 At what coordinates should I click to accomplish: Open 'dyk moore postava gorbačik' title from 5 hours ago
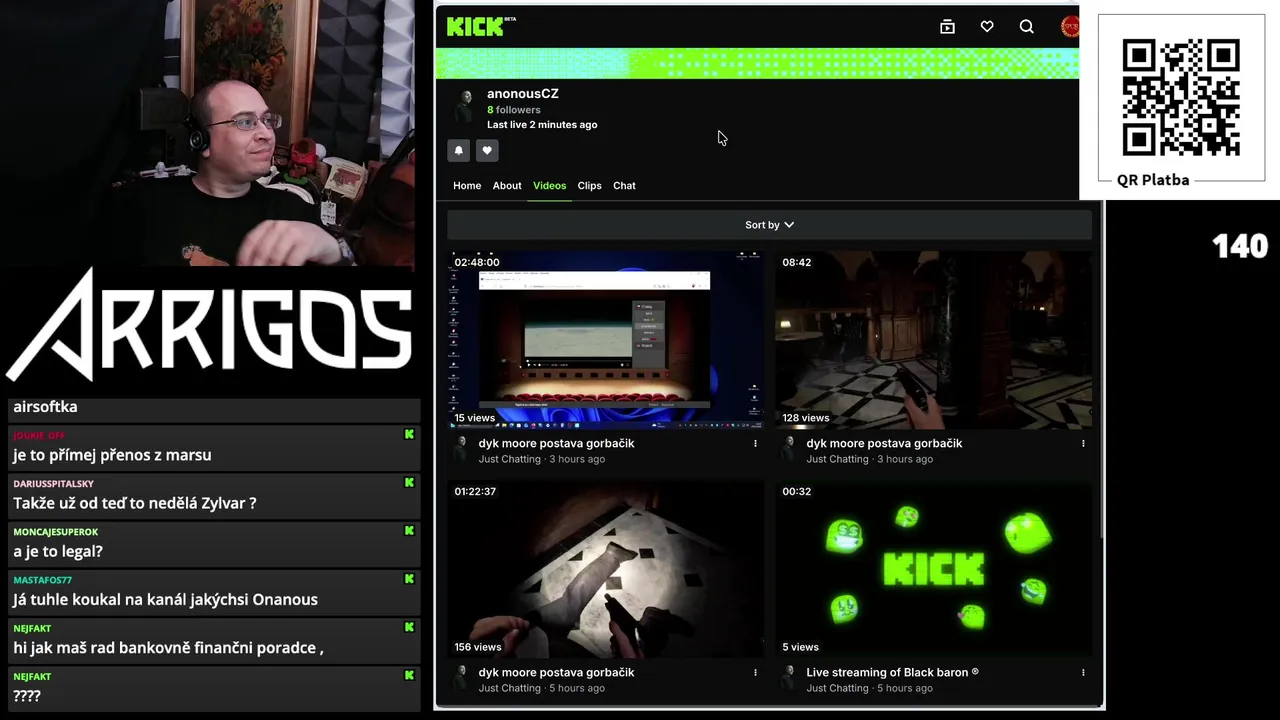click(x=556, y=672)
